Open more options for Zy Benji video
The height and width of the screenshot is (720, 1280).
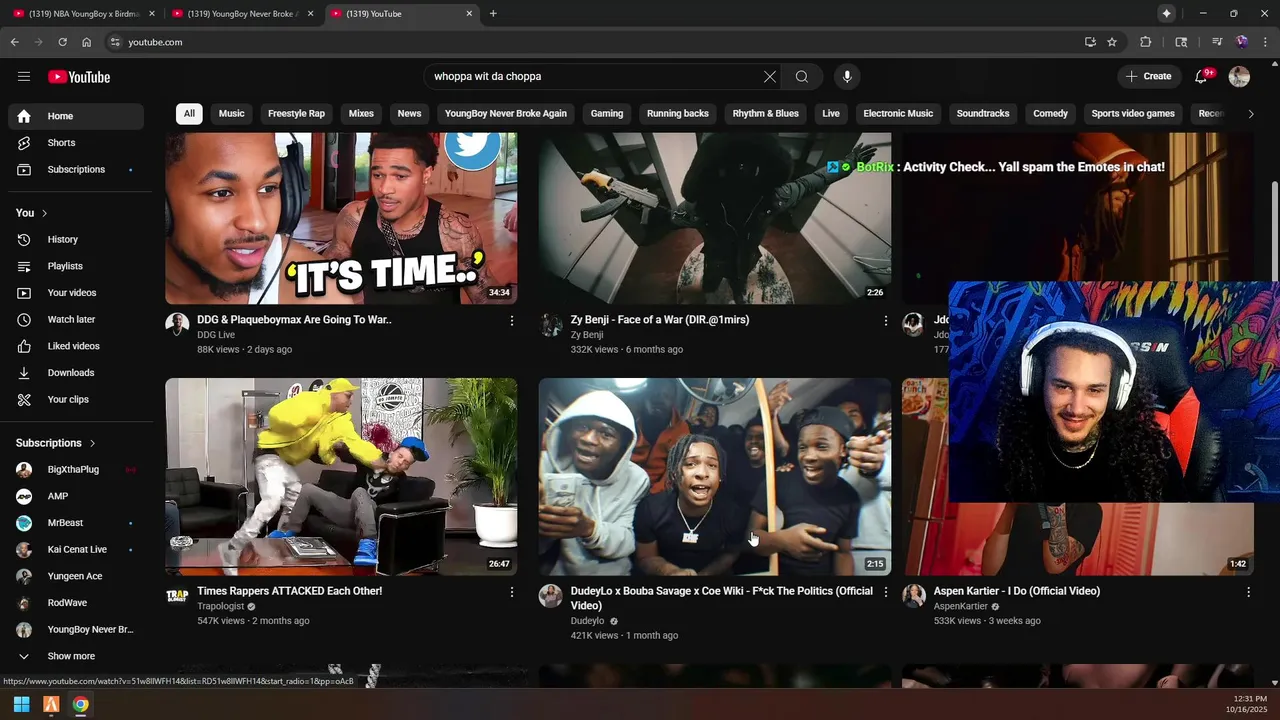coord(885,321)
